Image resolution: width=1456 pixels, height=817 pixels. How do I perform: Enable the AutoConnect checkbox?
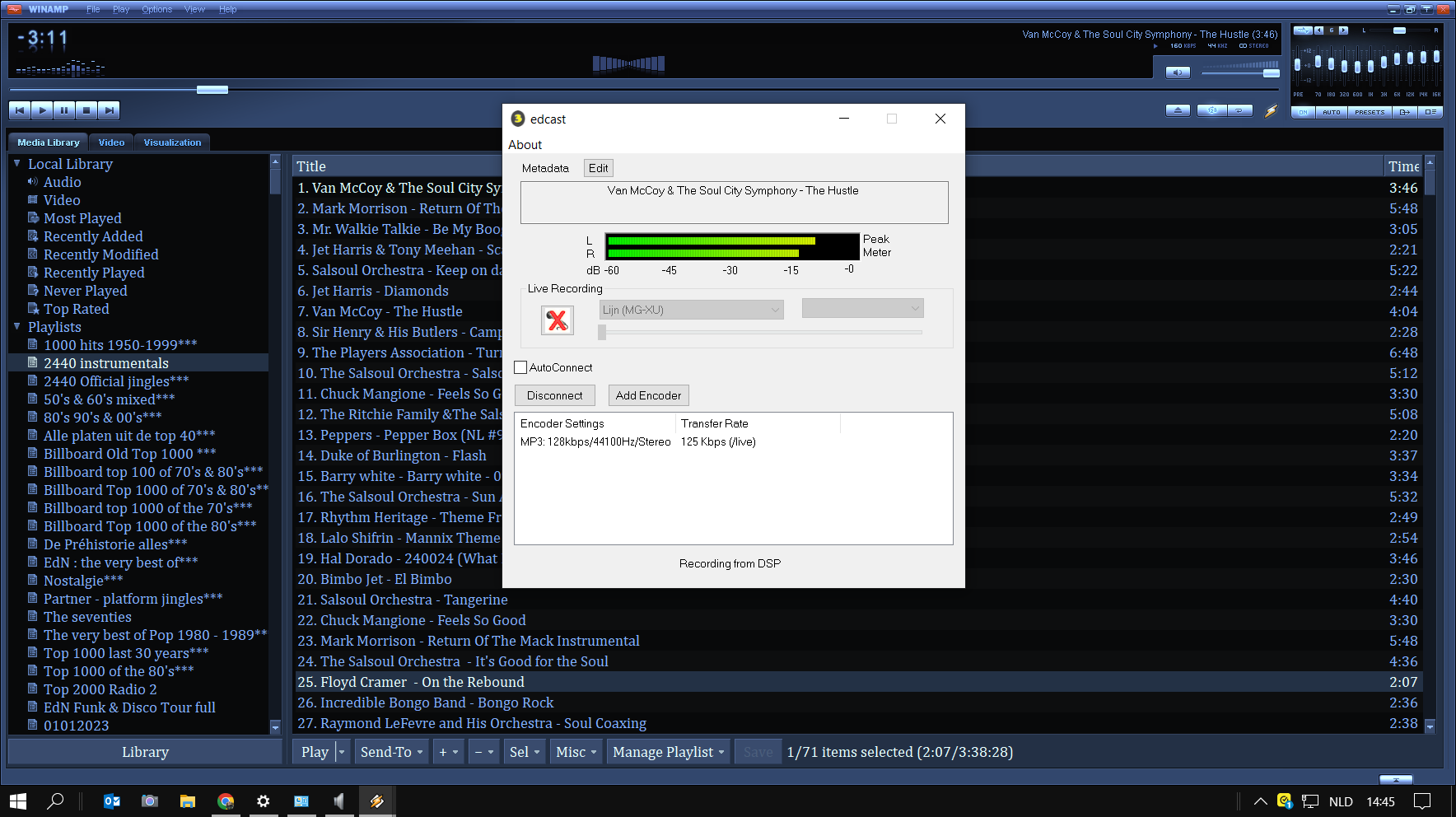pyautogui.click(x=520, y=367)
